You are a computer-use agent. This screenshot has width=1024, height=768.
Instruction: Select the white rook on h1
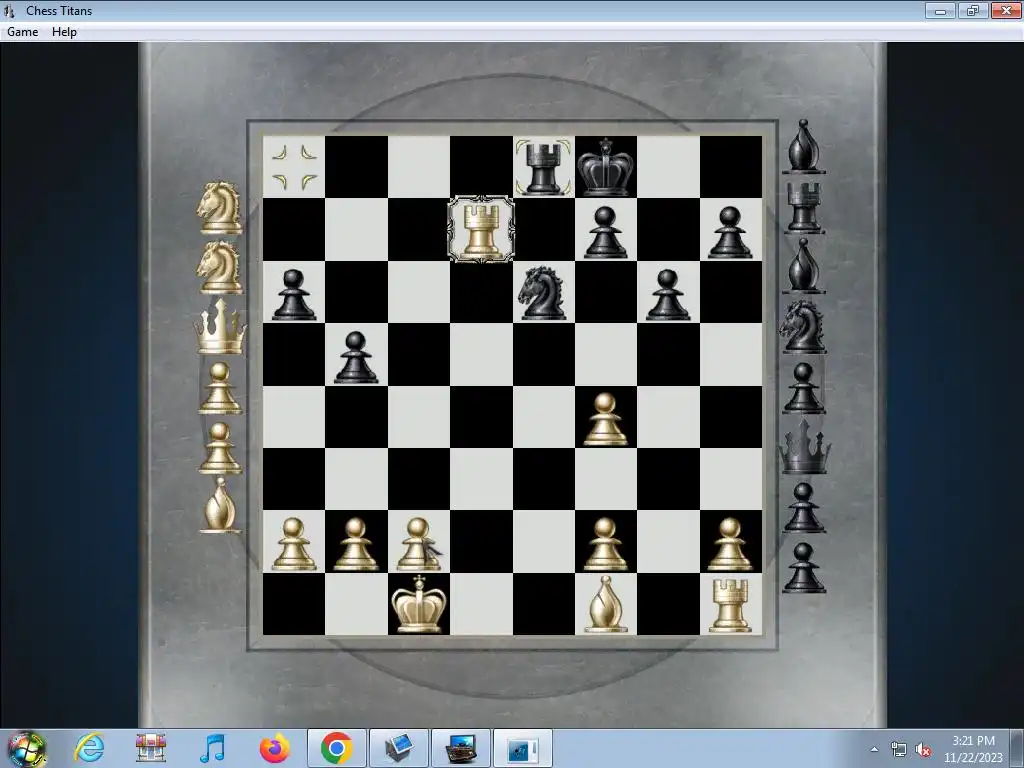click(730, 605)
